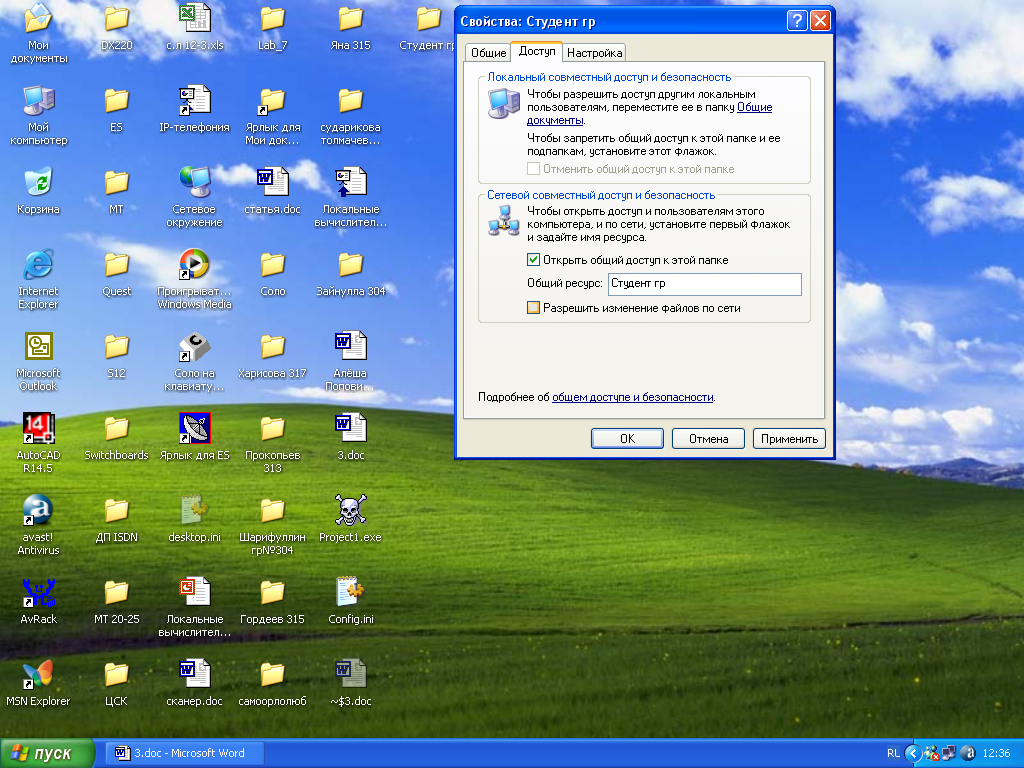
Task: Select the Проигрыватель Windows Media icon
Action: pyautogui.click(x=195, y=264)
